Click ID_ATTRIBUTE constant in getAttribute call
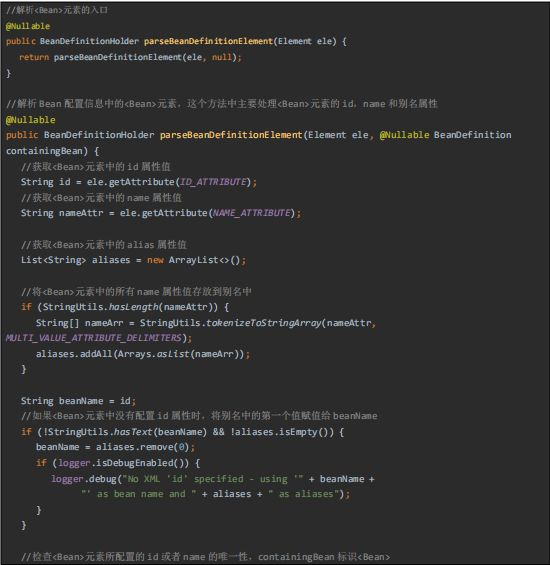The width and height of the screenshot is (550, 565). pos(213,182)
